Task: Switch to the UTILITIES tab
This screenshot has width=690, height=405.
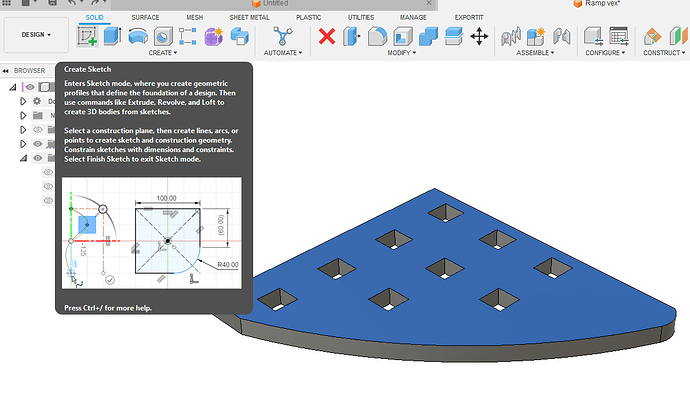Action: [361, 18]
